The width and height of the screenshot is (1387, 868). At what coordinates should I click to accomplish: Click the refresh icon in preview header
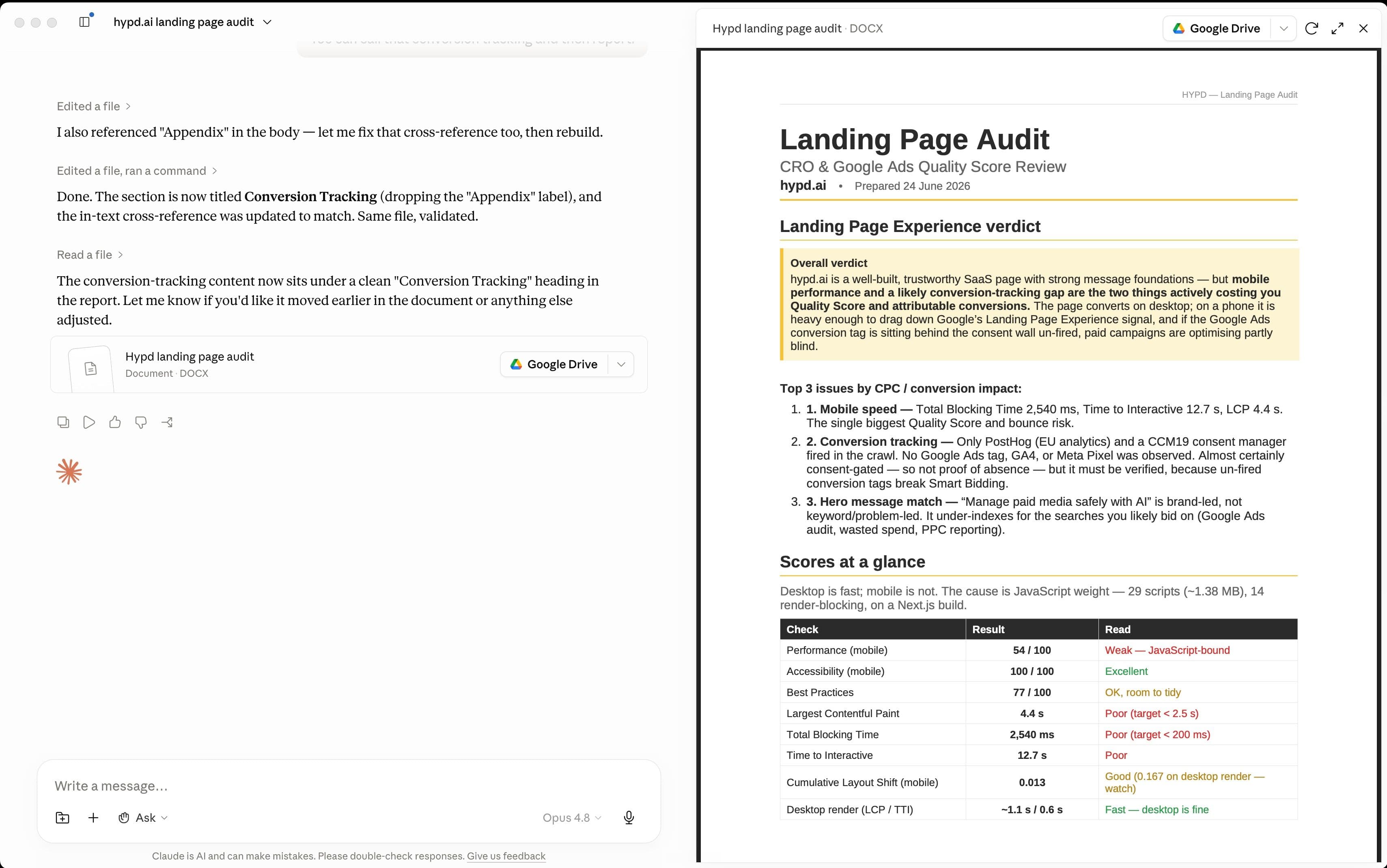click(1311, 28)
